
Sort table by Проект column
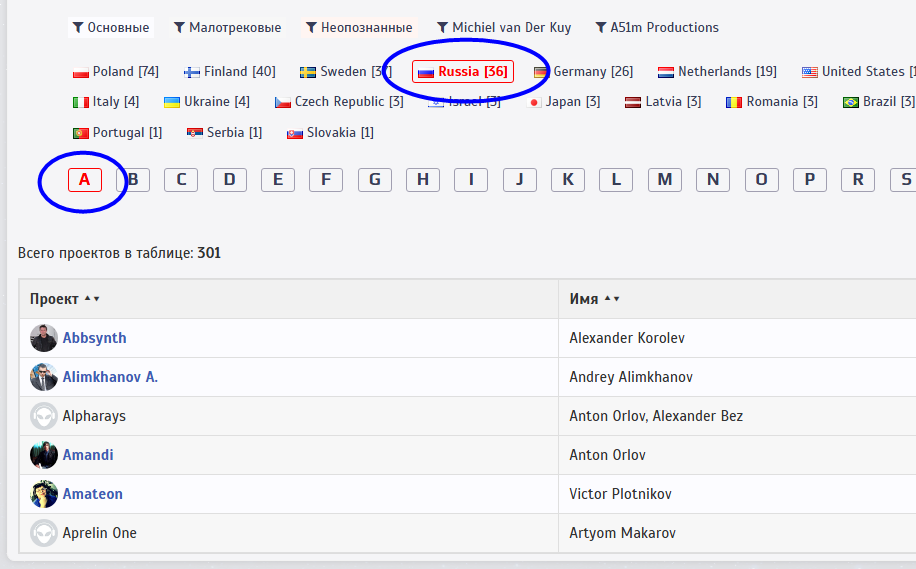click(x=65, y=299)
